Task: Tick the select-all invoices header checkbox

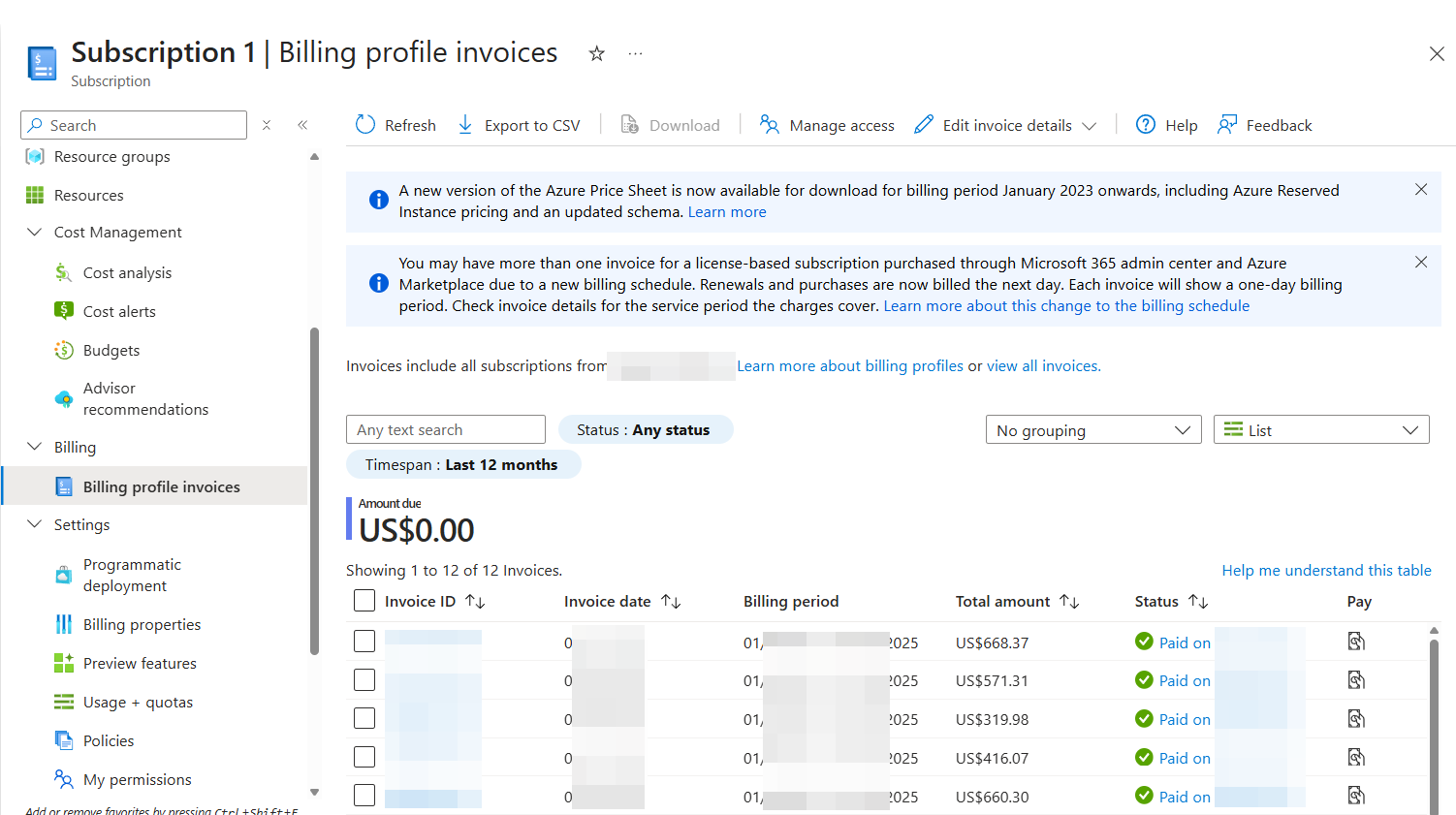Action: tap(364, 601)
